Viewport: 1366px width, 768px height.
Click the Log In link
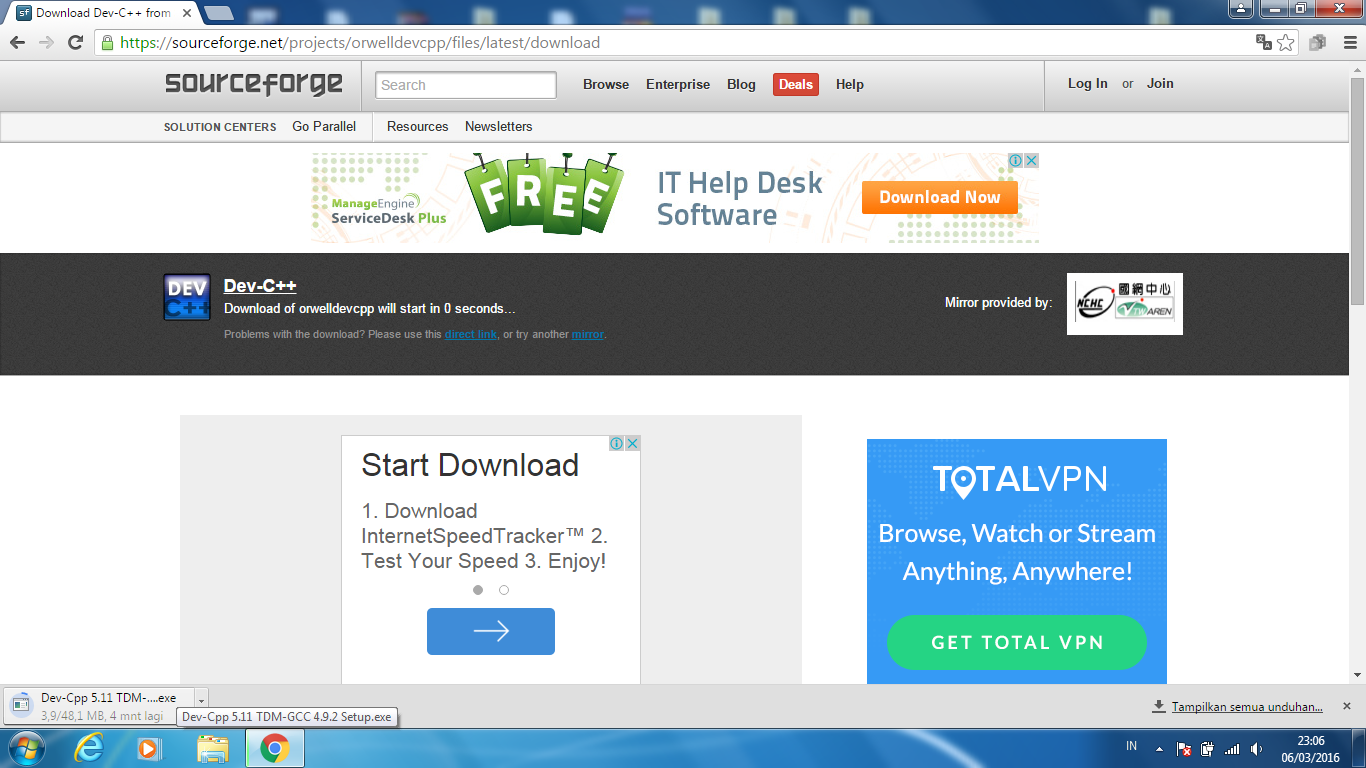coord(1088,83)
